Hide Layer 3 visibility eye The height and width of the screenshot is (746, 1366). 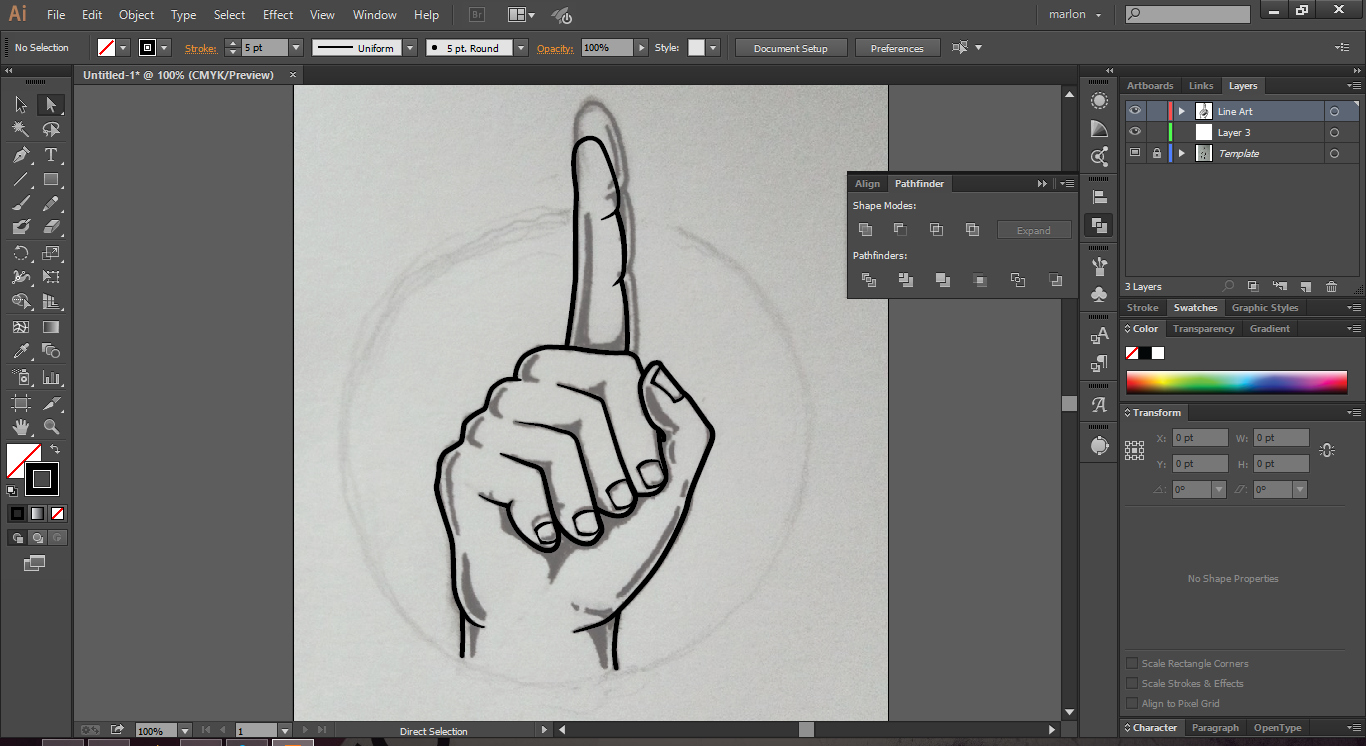pyautogui.click(x=1135, y=132)
